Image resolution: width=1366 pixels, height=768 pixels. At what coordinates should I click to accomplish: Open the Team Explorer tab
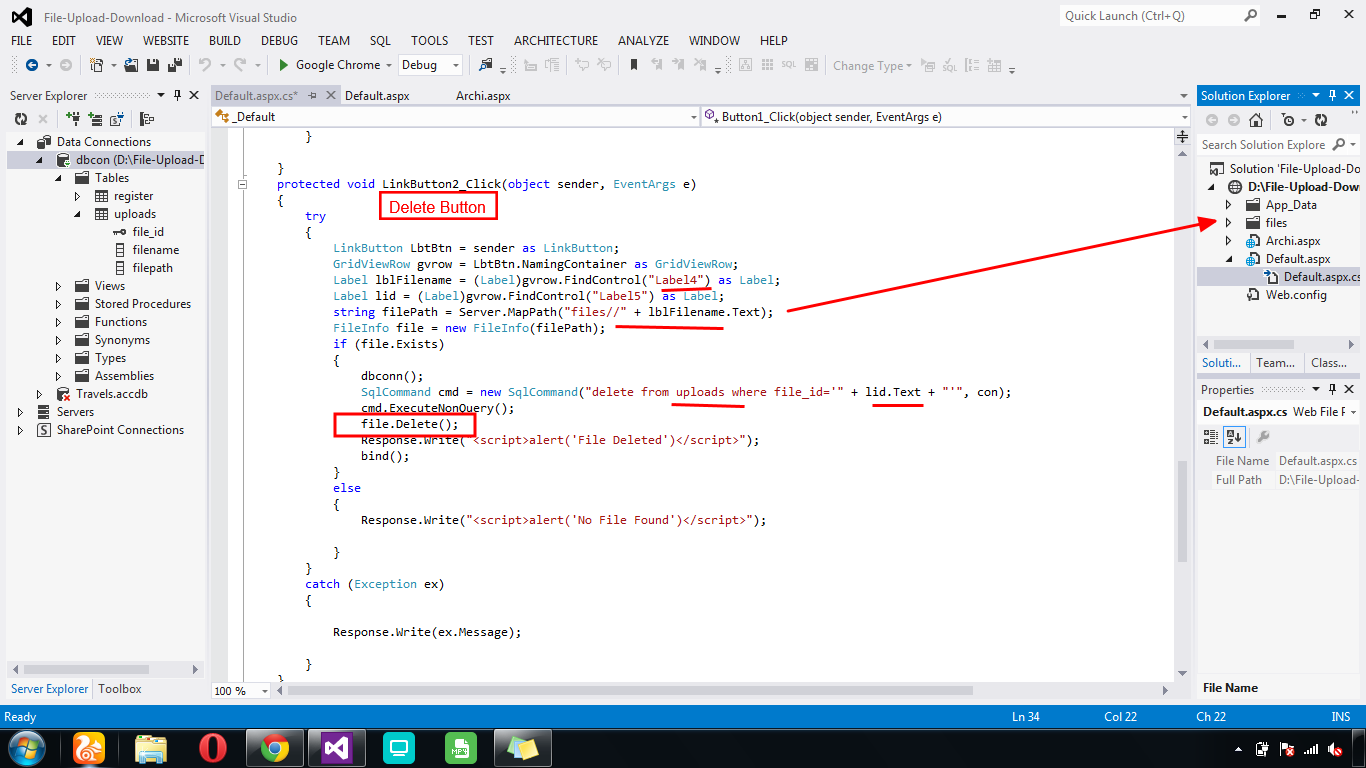point(1276,363)
